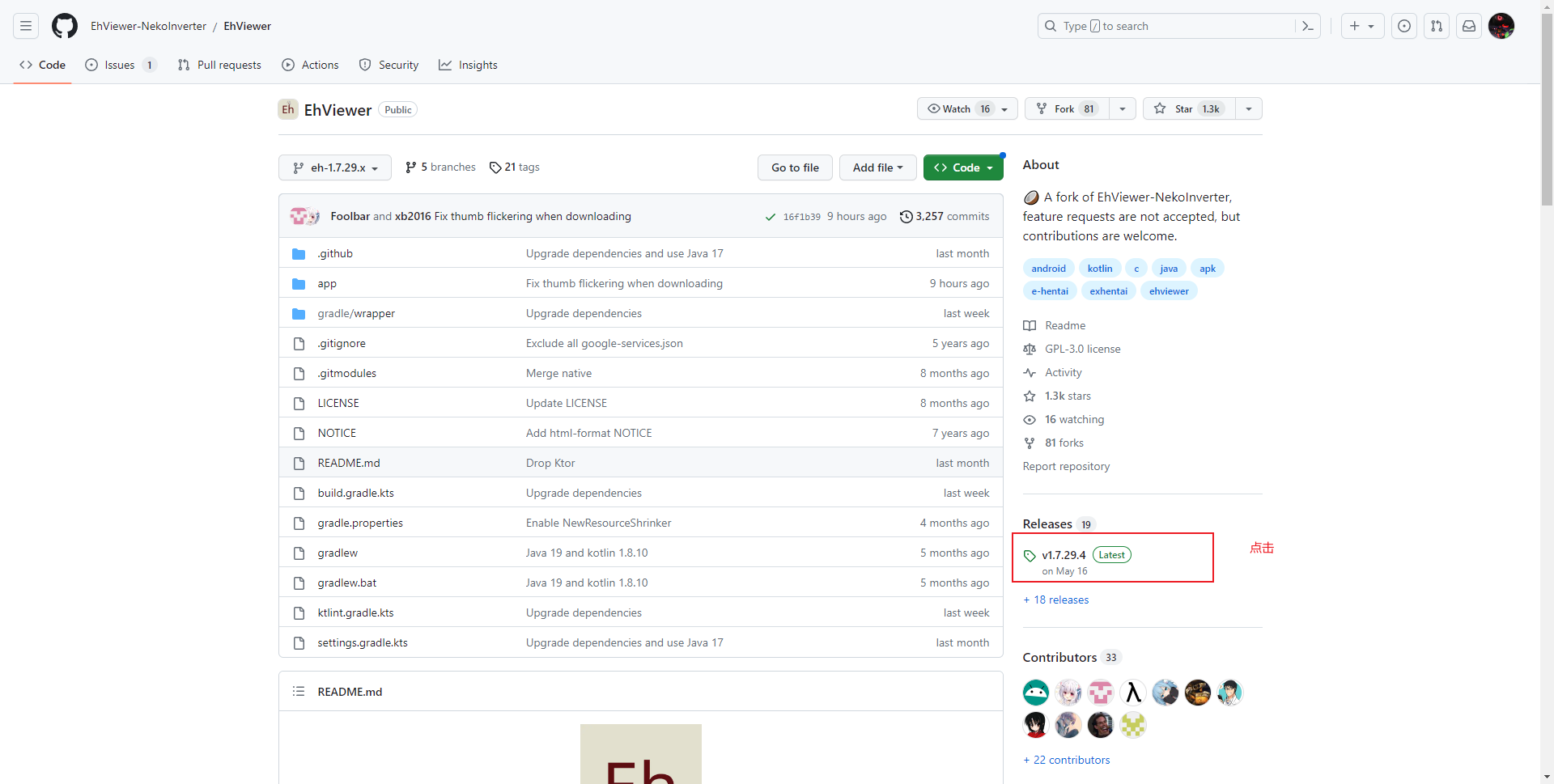The height and width of the screenshot is (784, 1554).
Task: Open the issues icon in header
Action: (1404, 26)
